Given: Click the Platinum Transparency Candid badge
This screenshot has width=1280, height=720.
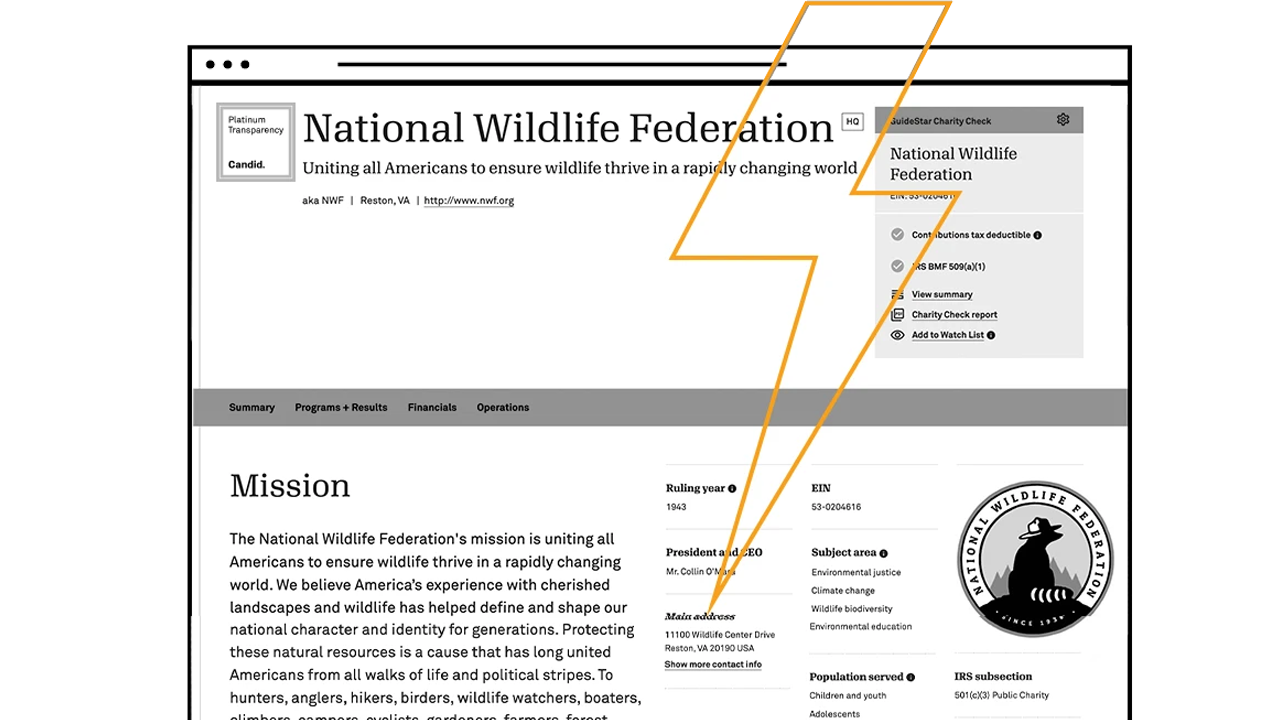Looking at the screenshot, I should click(x=256, y=142).
